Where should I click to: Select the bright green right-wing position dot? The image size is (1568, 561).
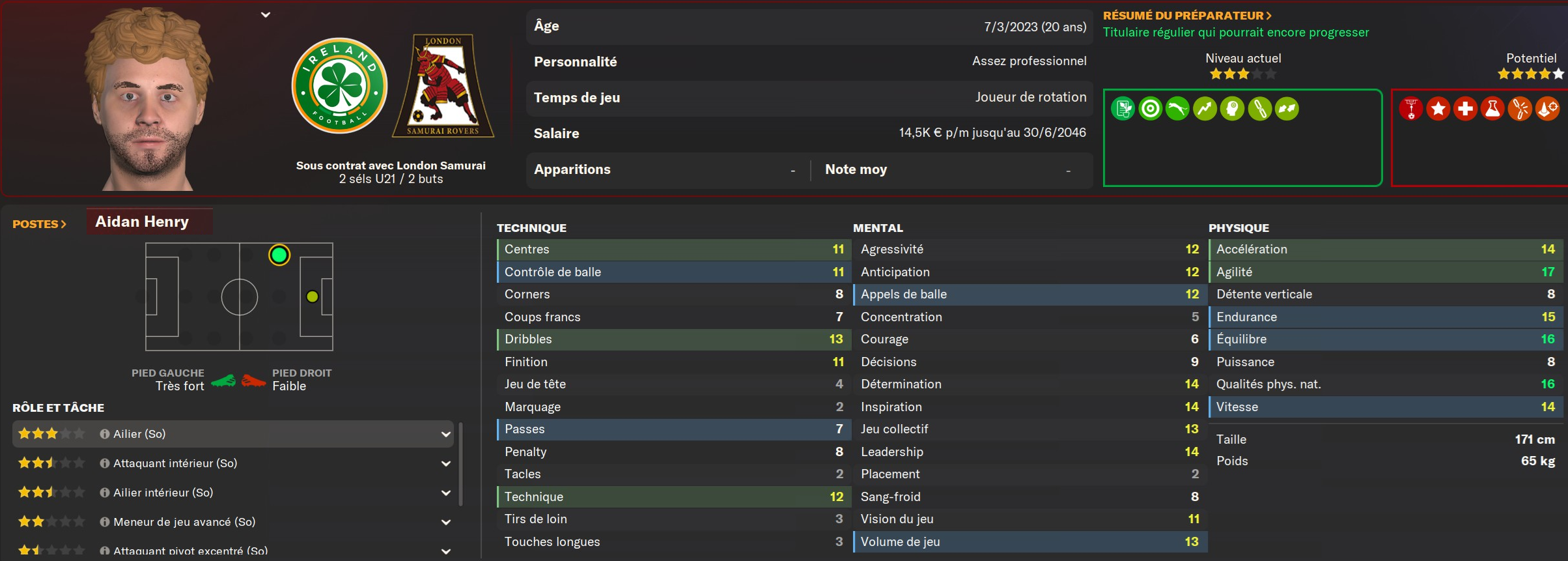[x=279, y=255]
